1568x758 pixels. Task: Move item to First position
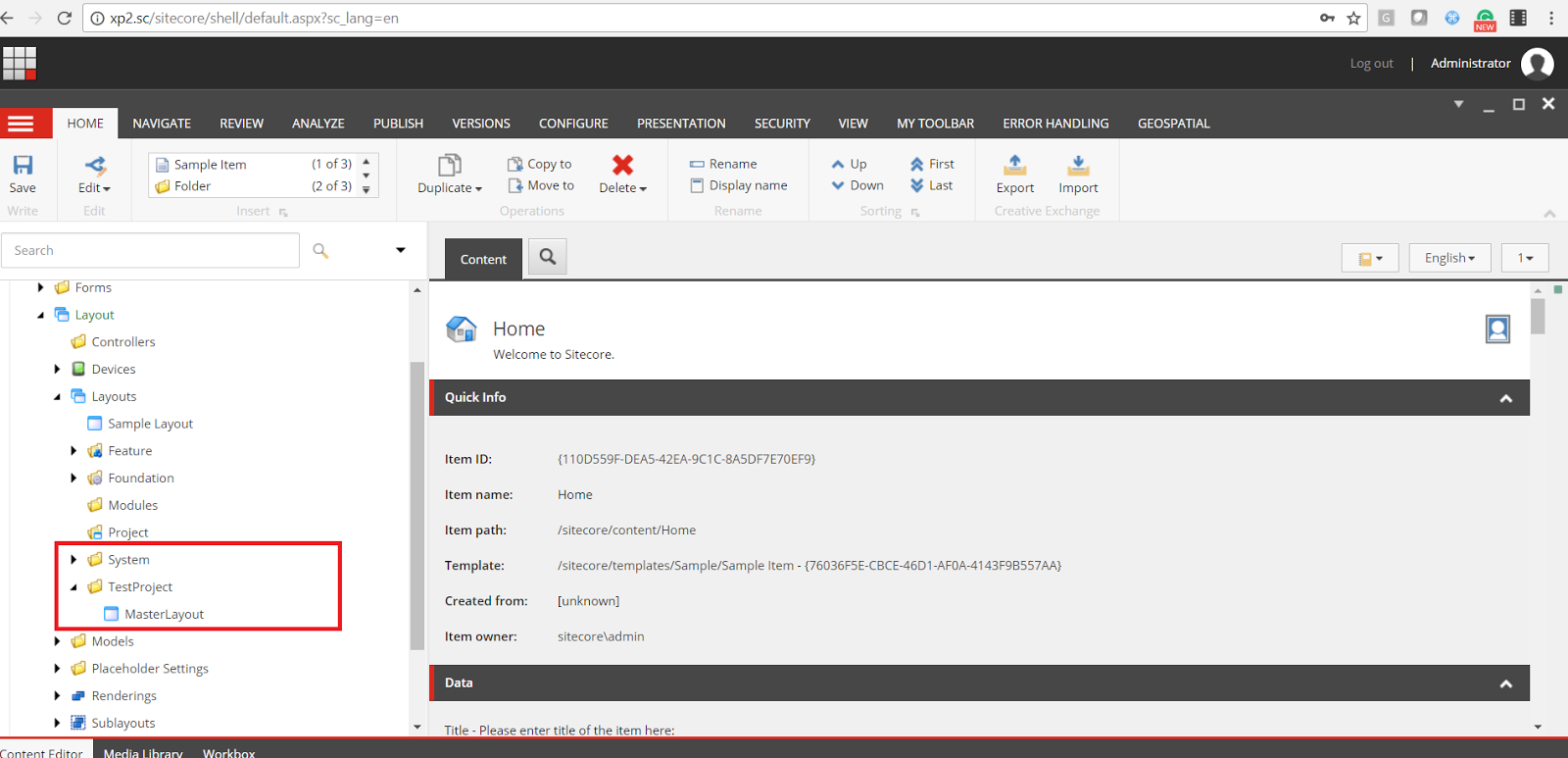(x=932, y=164)
